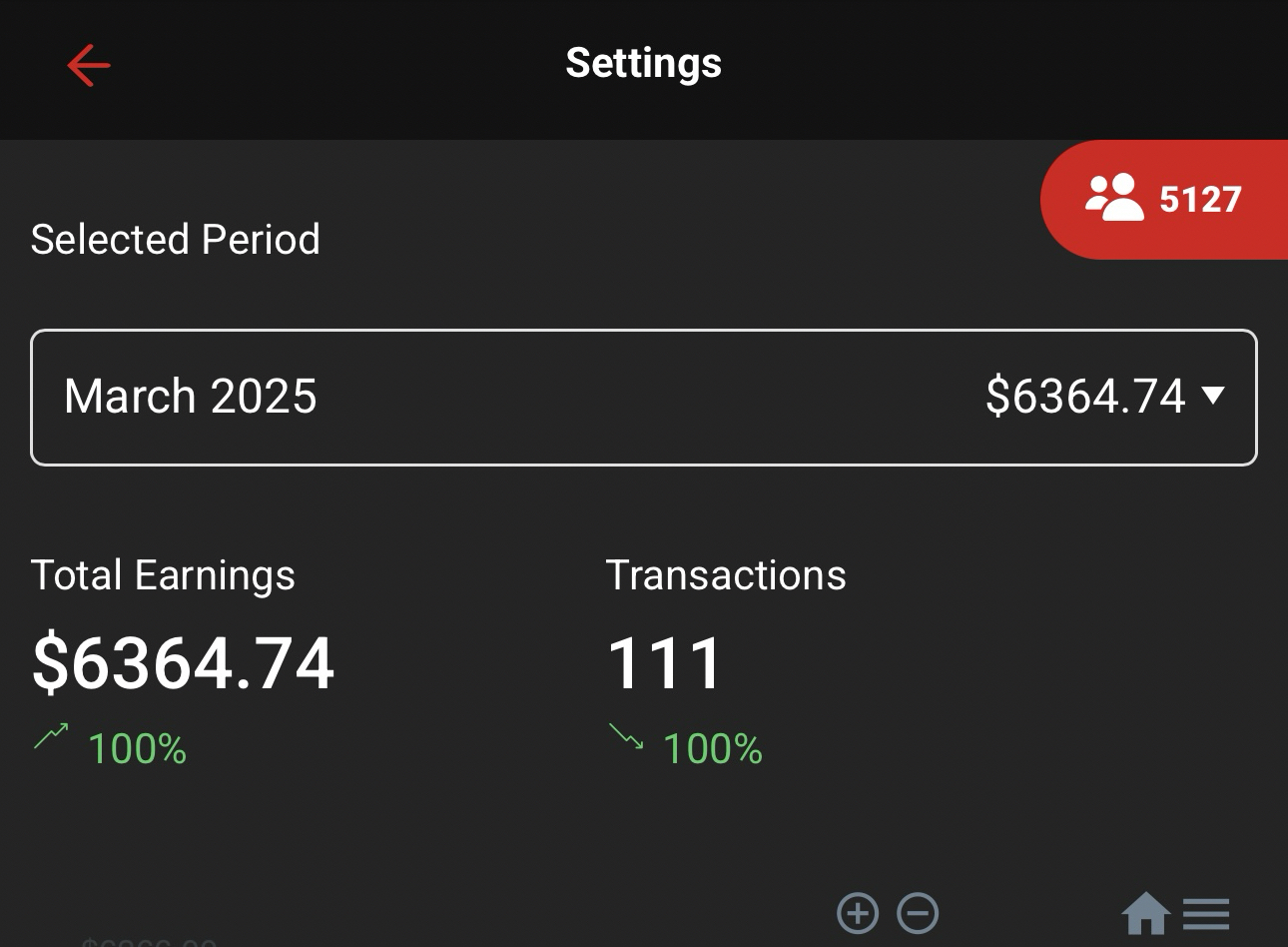Click the people icon in red badge

[x=1113, y=198]
